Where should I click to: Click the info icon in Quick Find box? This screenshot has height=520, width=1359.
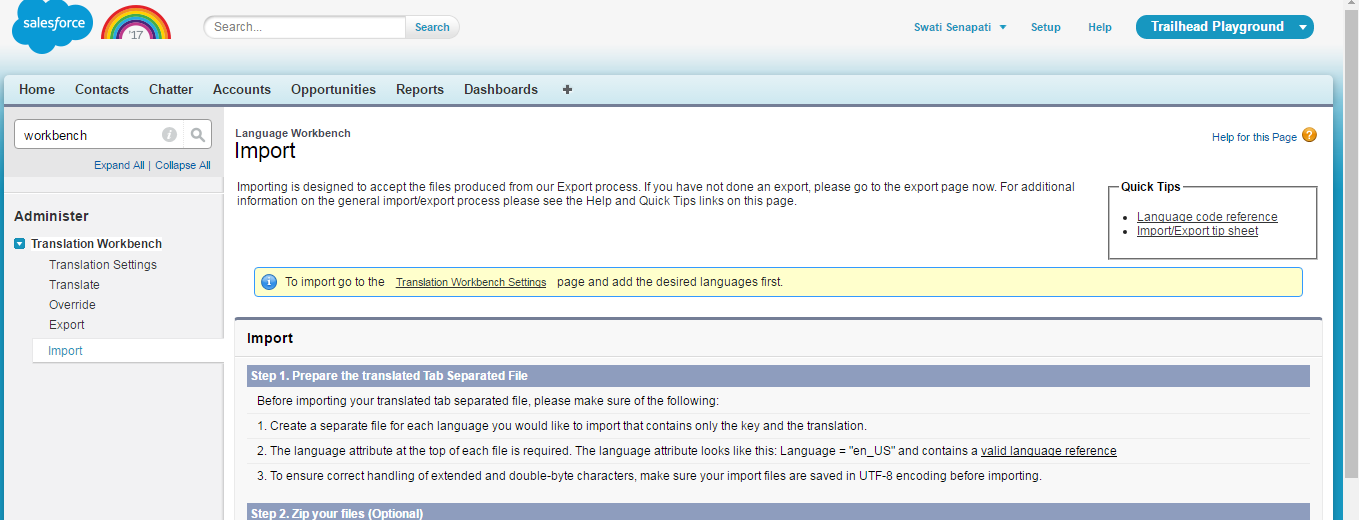pyautogui.click(x=170, y=134)
